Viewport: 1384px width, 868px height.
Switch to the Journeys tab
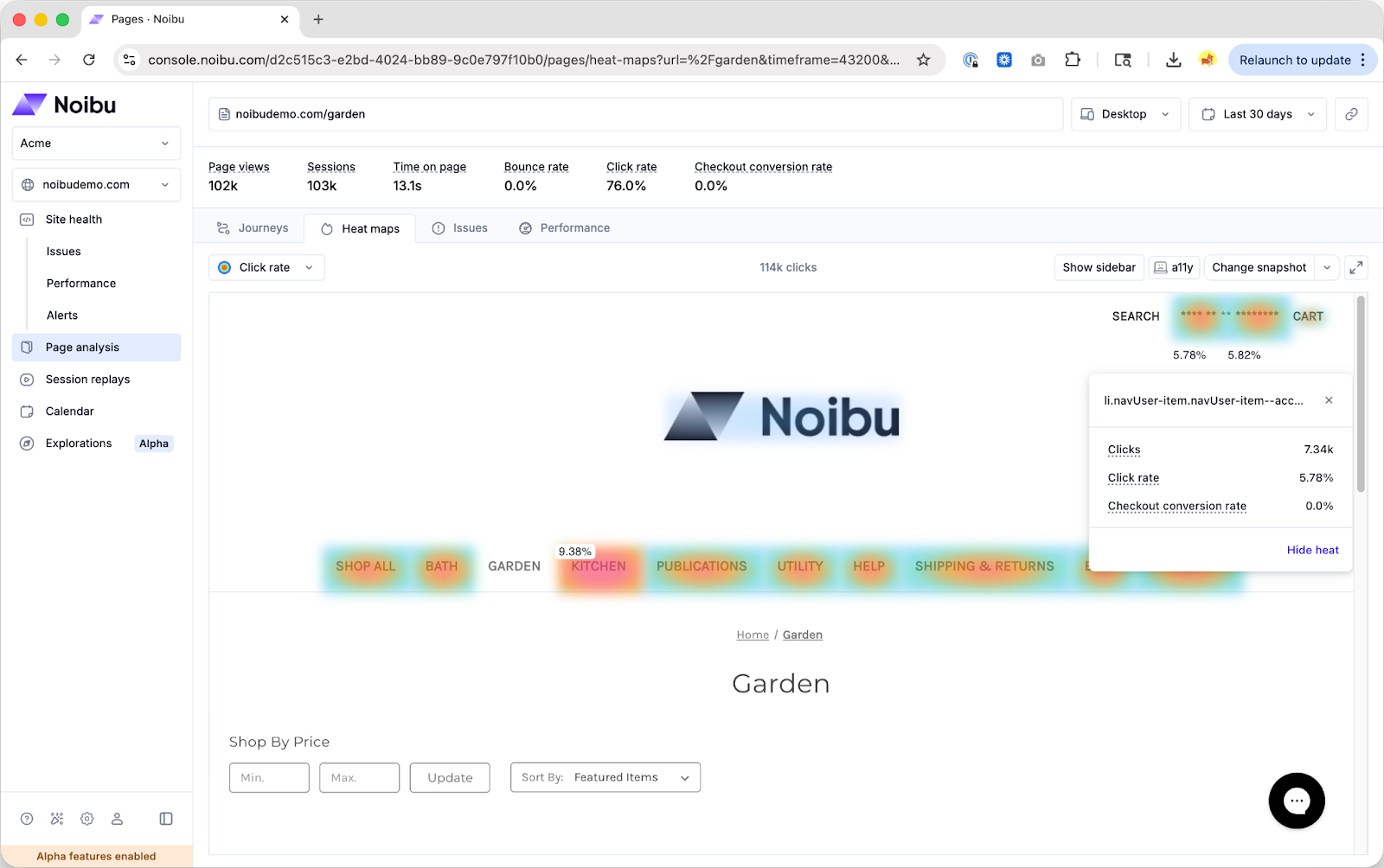(253, 228)
